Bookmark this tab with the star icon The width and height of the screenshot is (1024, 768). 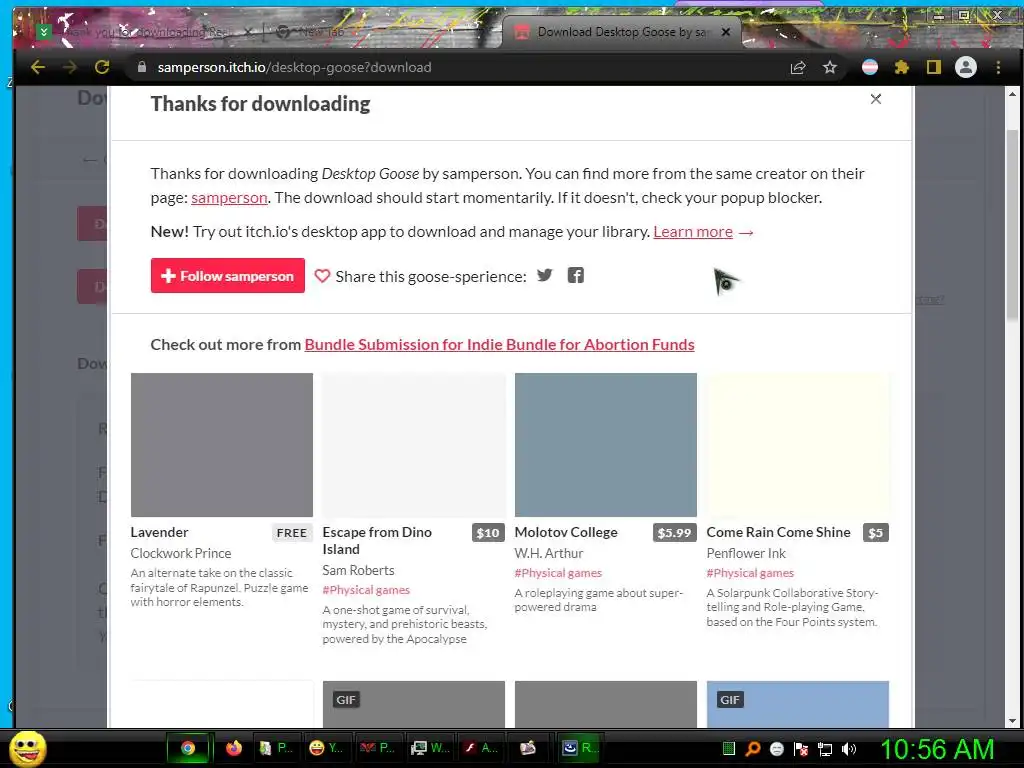pos(830,67)
